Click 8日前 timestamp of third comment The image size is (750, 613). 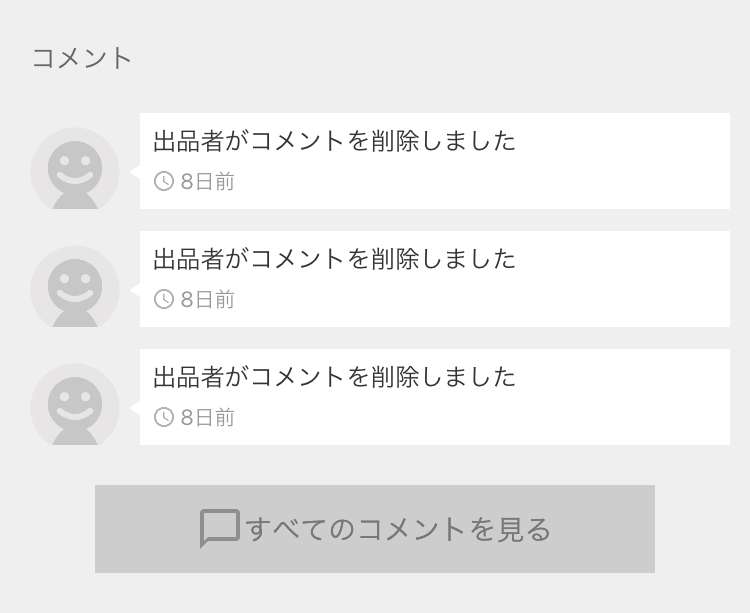208,417
